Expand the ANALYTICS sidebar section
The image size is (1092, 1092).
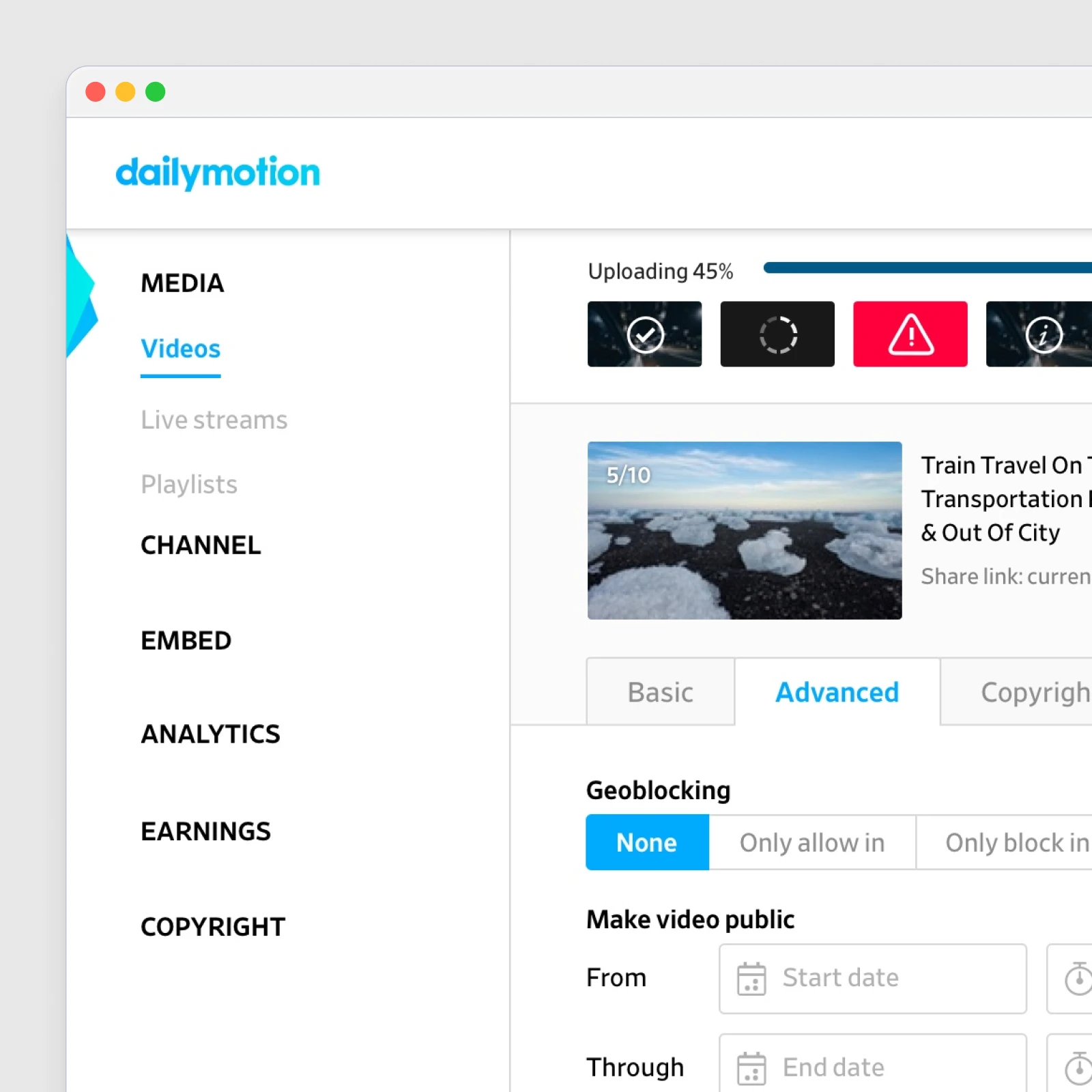tap(210, 734)
